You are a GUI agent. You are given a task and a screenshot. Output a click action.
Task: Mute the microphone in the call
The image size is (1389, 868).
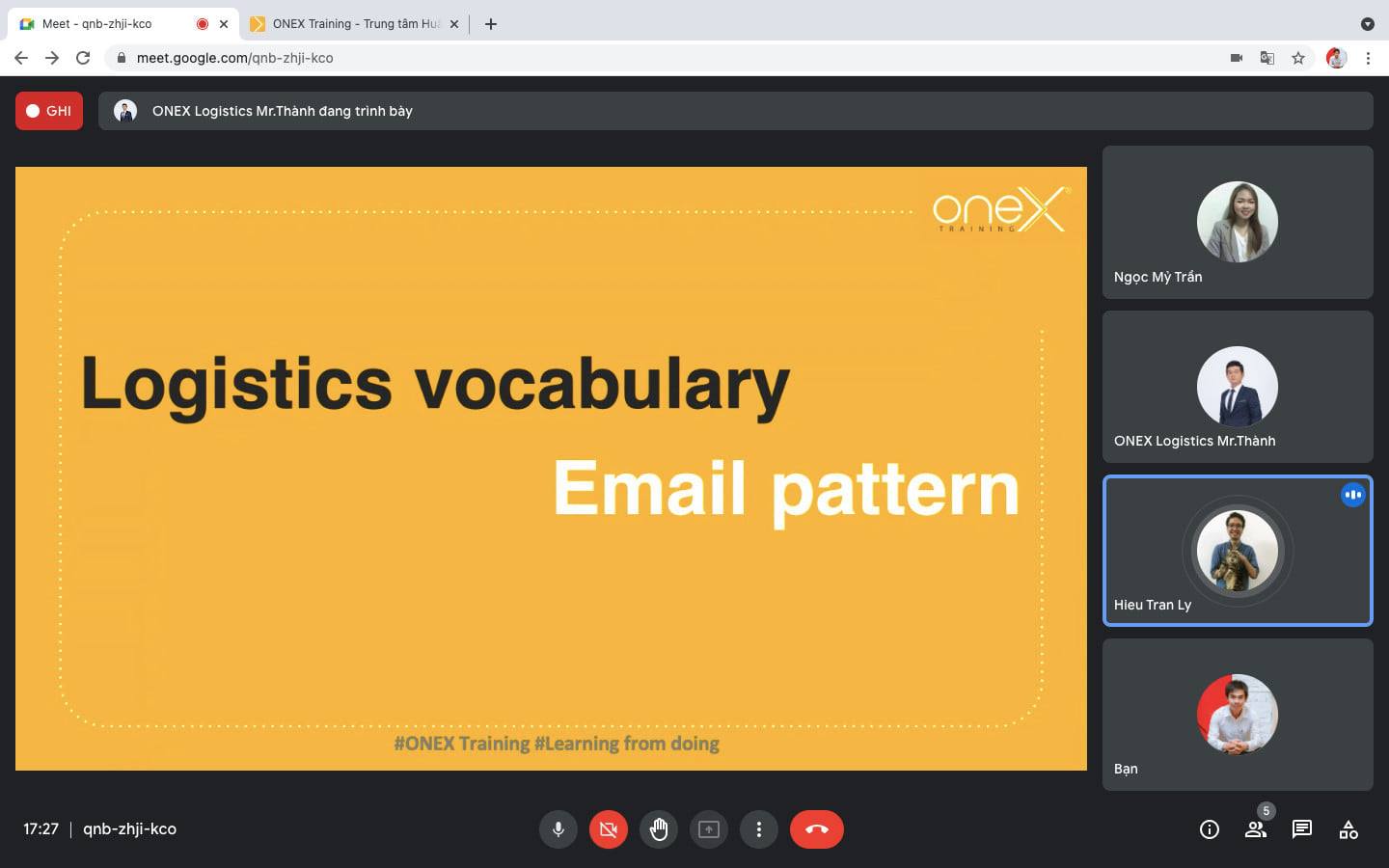pyautogui.click(x=558, y=829)
